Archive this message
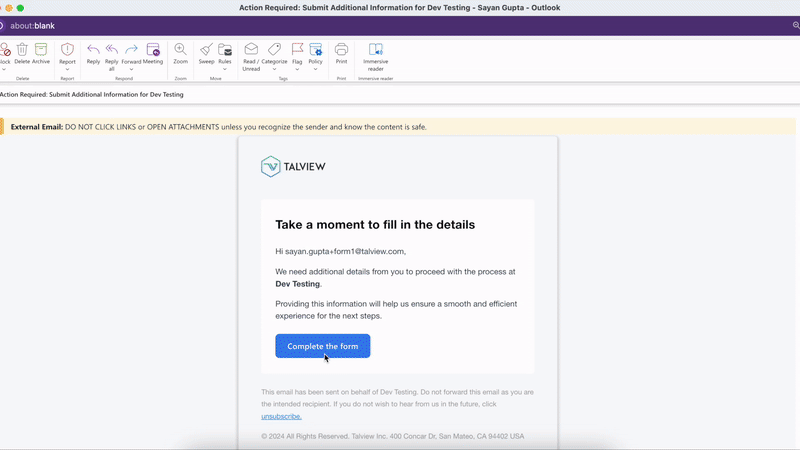 [41, 54]
